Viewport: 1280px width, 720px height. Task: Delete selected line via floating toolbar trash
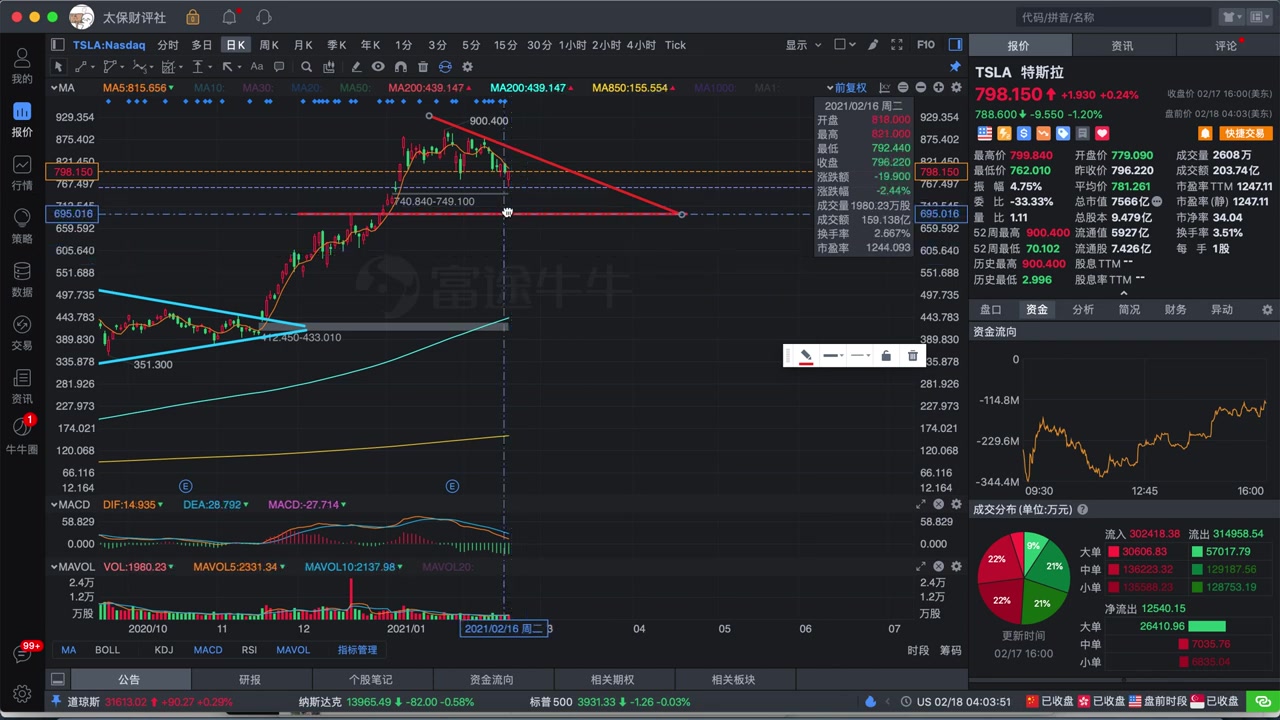point(912,356)
